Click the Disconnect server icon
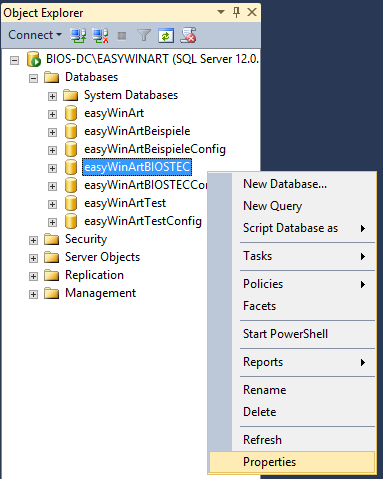Image resolution: width=383 pixels, height=479 pixels. point(100,35)
